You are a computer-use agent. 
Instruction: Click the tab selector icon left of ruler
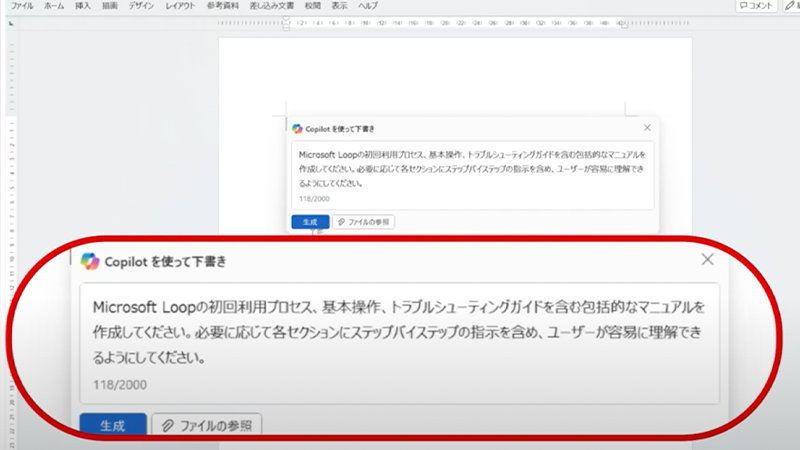pyautogui.click(x=12, y=20)
